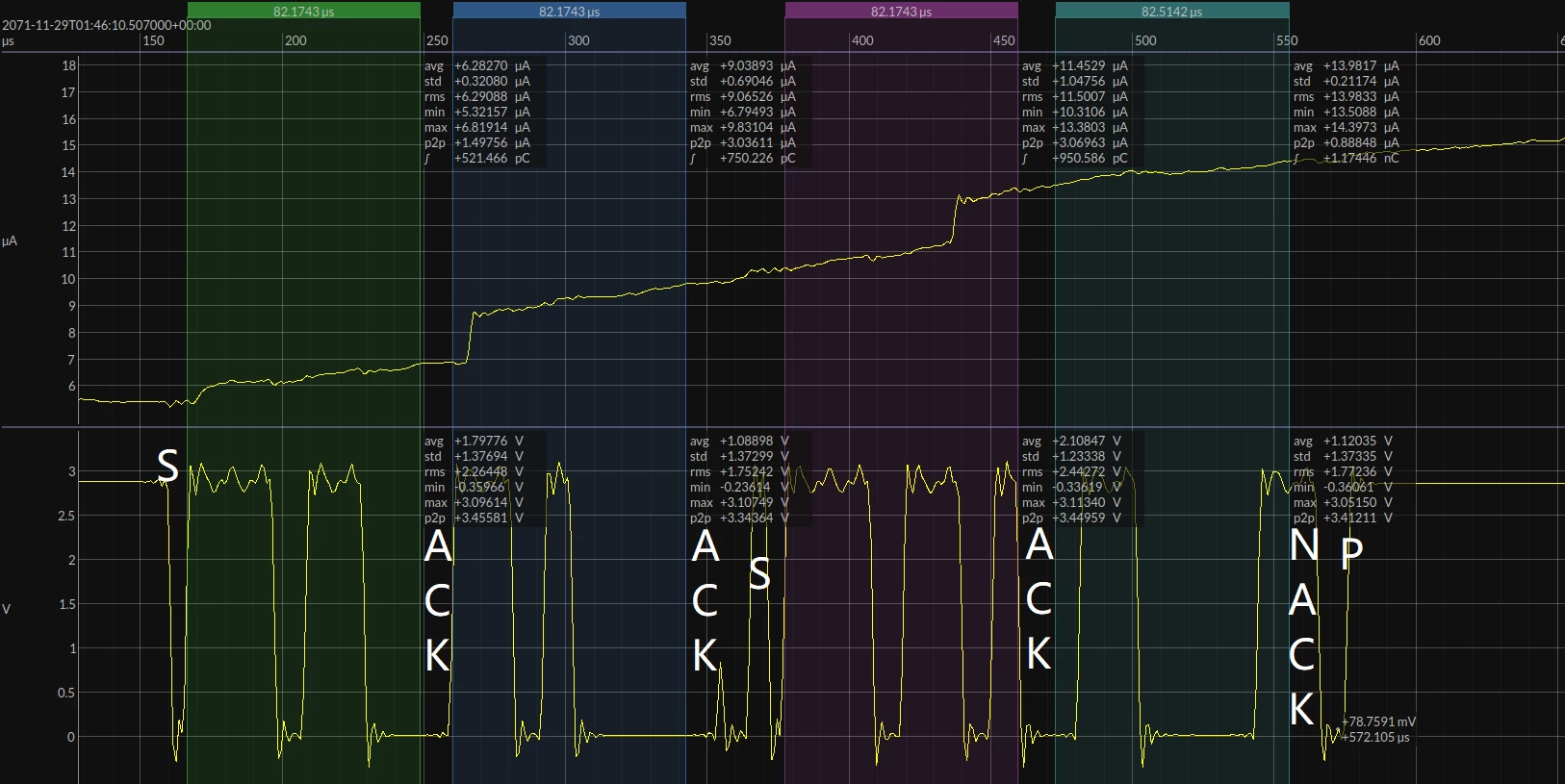
Task: Click the avg +13.9817 µA statistic
Action: 1347,65
